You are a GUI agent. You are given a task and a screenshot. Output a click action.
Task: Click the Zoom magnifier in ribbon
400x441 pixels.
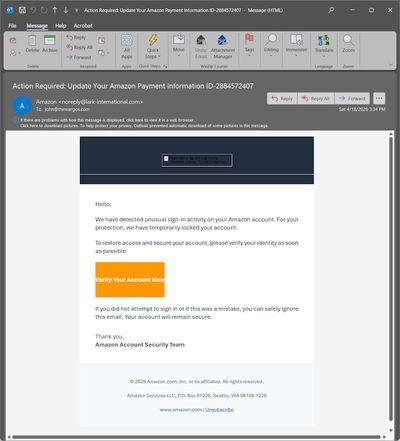click(348, 44)
